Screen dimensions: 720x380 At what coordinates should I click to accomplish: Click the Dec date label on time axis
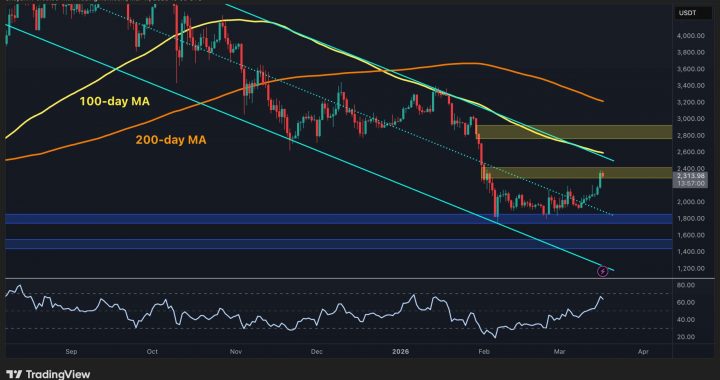coord(316,352)
